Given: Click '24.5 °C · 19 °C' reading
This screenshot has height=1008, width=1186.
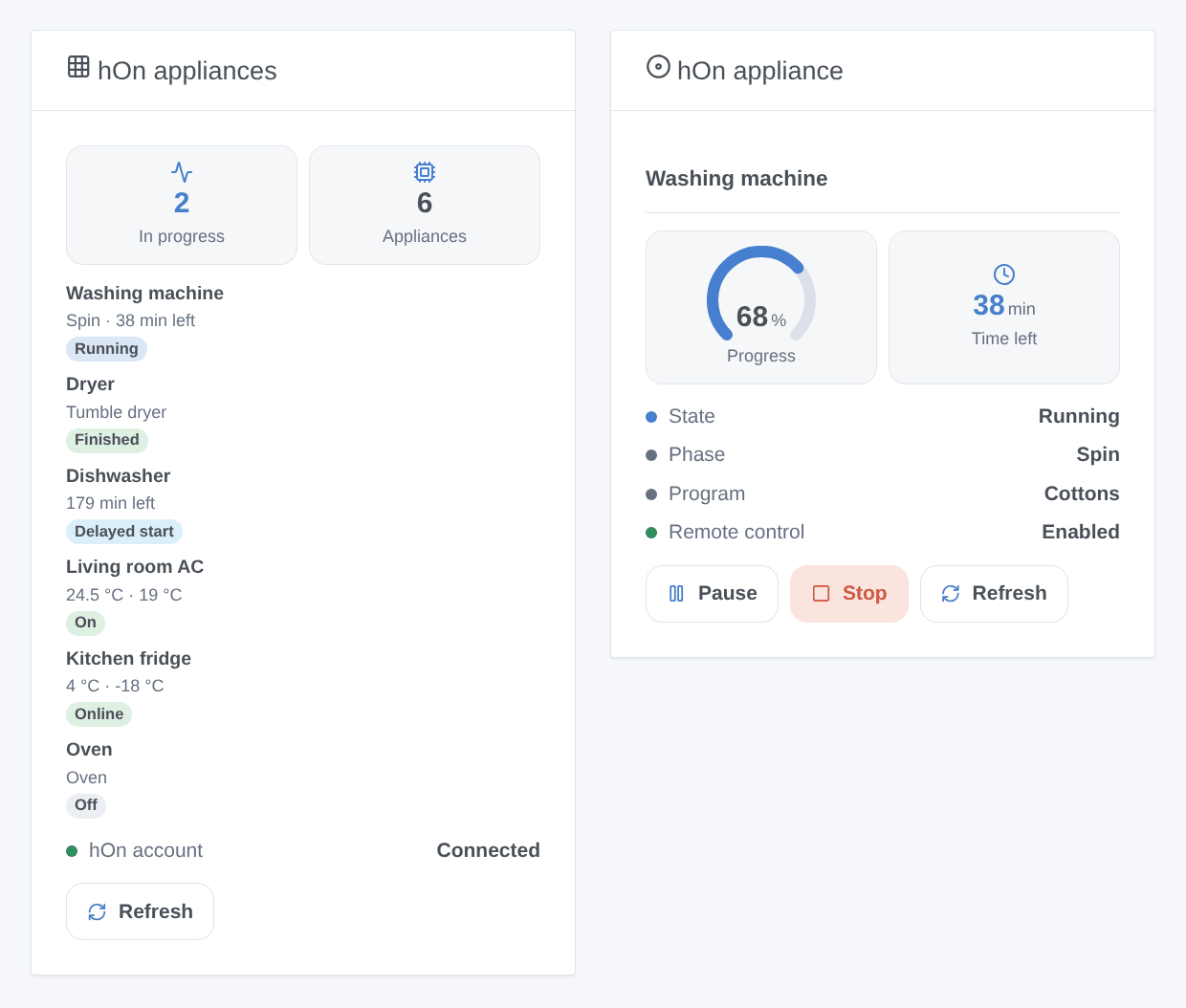Looking at the screenshot, I should tap(123, 595).
